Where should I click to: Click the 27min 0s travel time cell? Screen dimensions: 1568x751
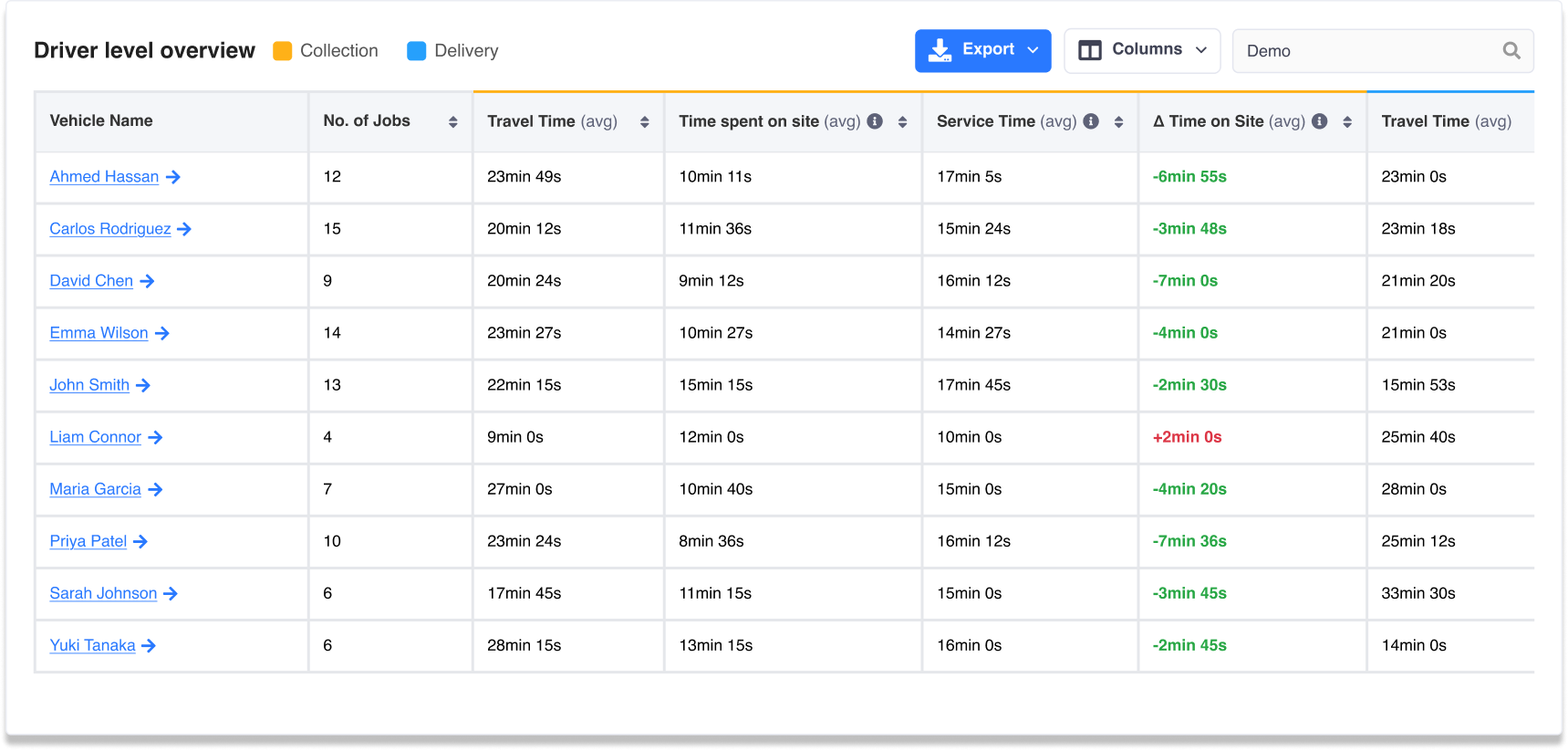click(520, 489)
